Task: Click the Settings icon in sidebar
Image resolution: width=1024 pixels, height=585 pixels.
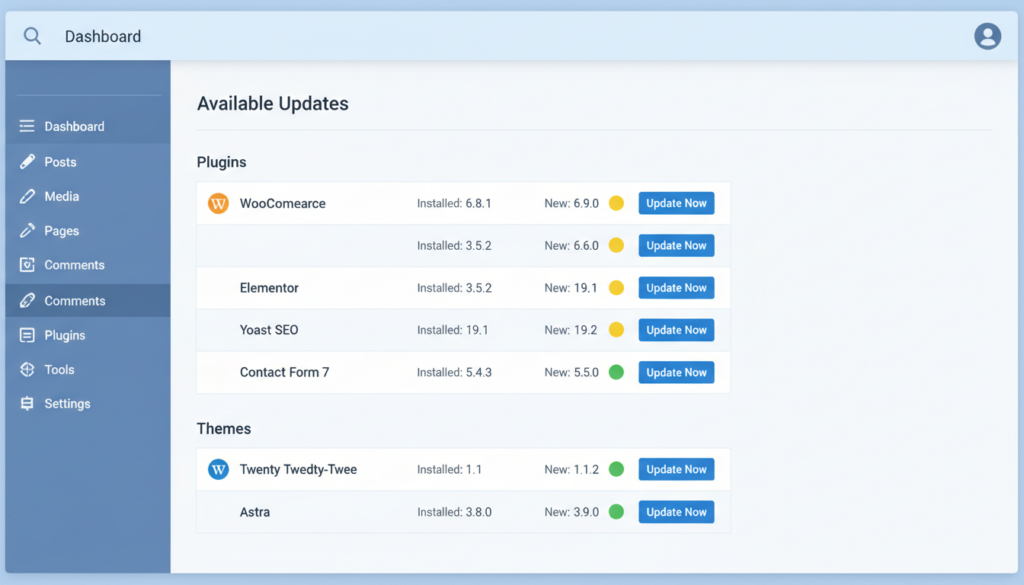Action: coord(27,403)
